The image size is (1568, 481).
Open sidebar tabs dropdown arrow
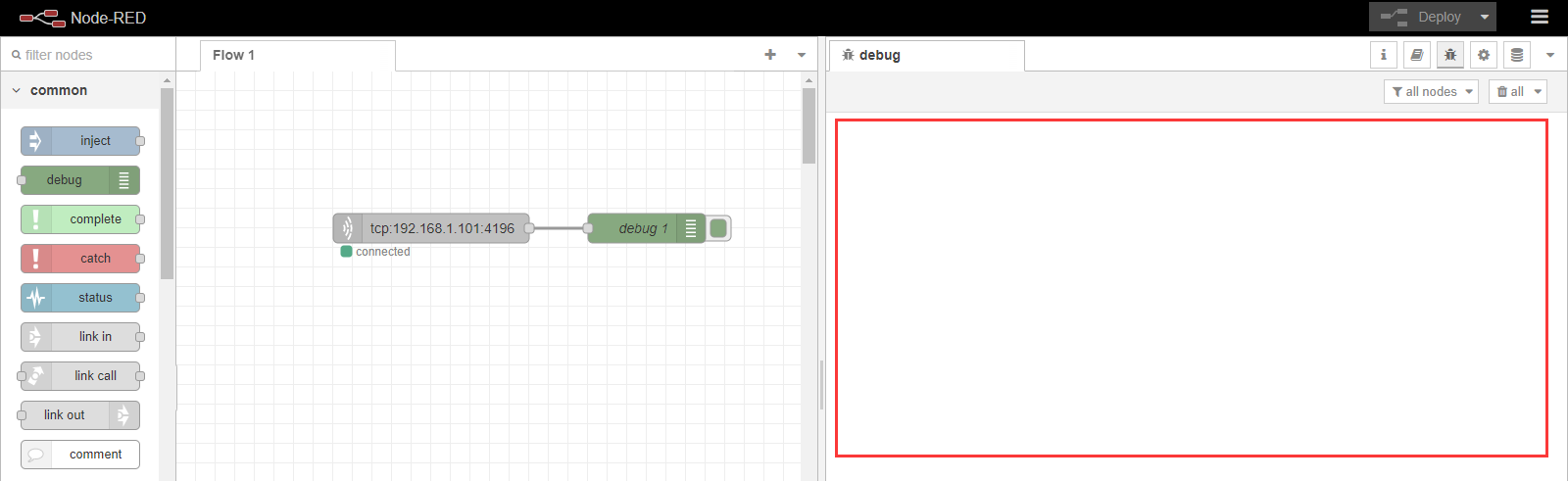pos(1550,55)
